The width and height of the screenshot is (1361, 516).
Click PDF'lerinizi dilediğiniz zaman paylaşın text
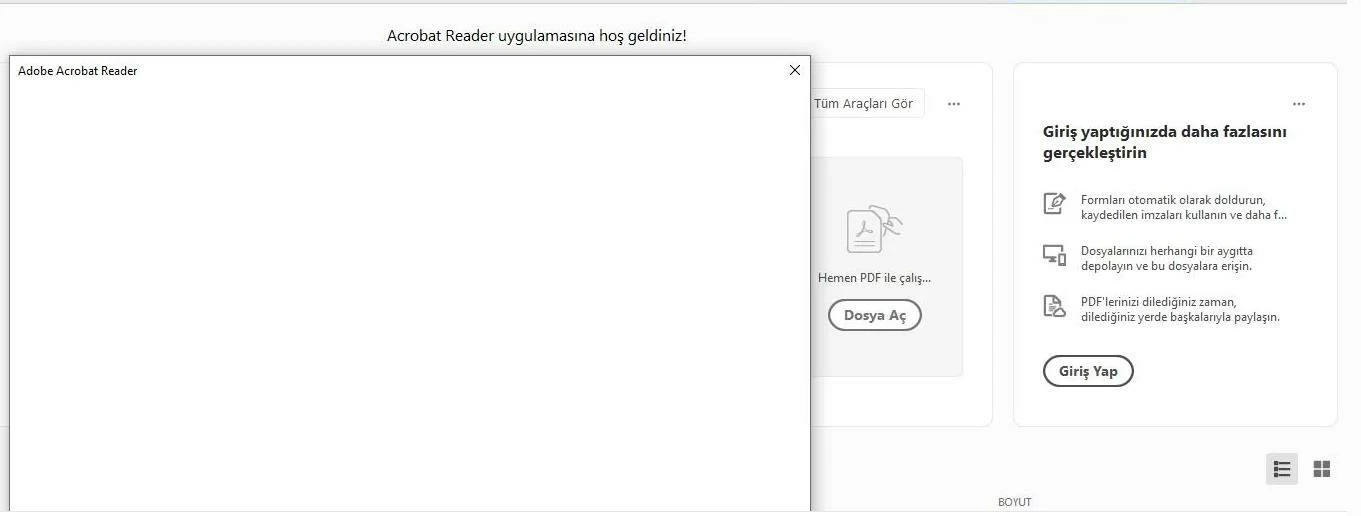point(1180,309)
